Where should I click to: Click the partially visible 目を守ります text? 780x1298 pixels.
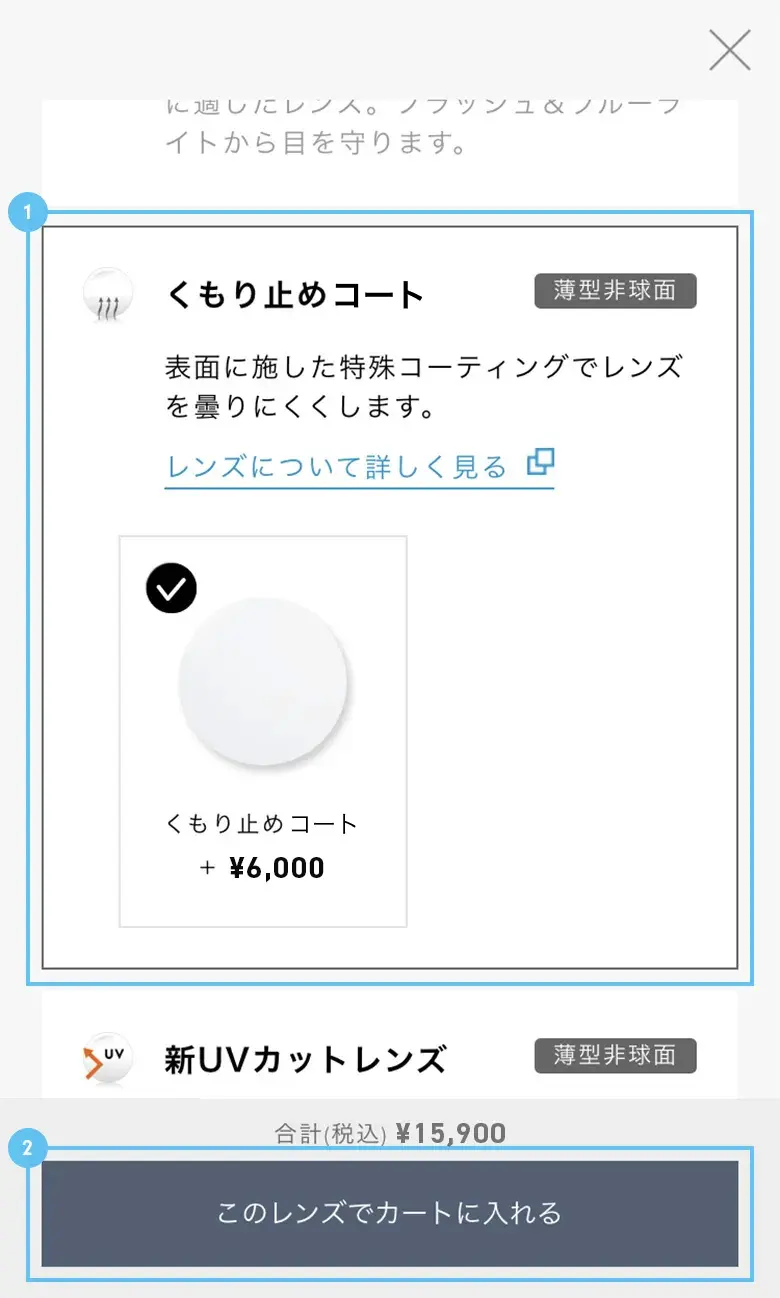[315, 142]
